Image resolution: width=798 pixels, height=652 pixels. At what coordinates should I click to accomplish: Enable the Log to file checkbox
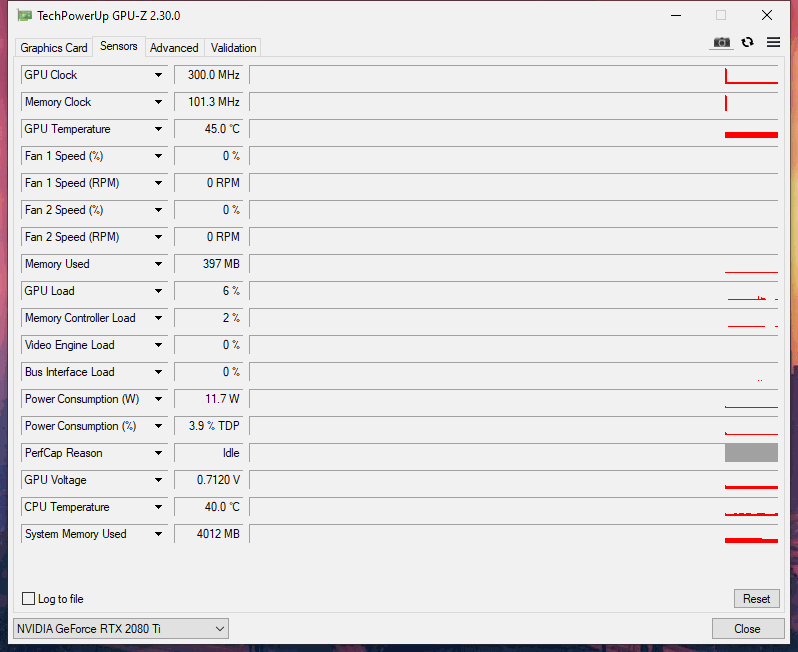pos(28,599)
